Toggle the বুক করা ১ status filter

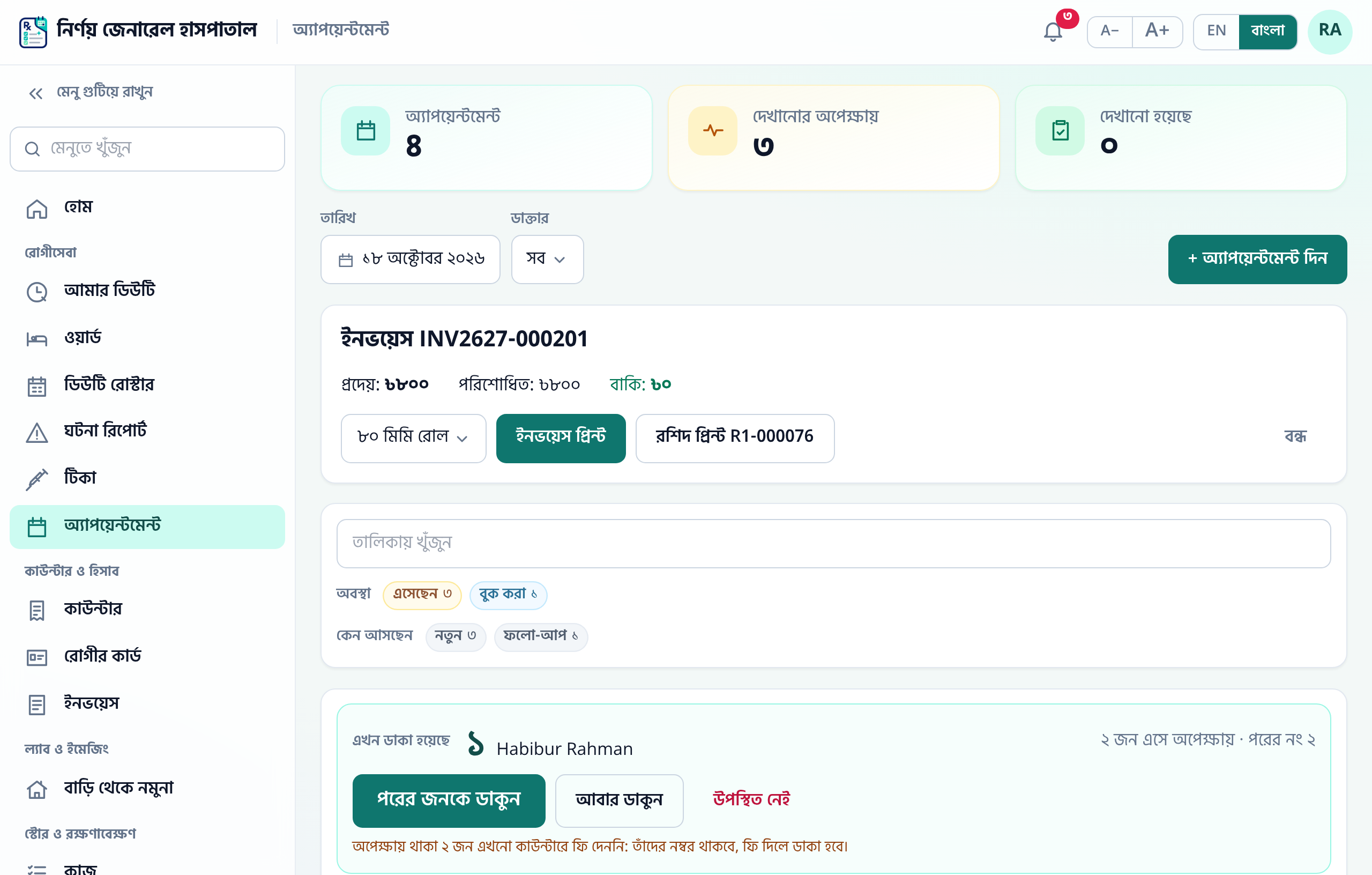point(508,595)
